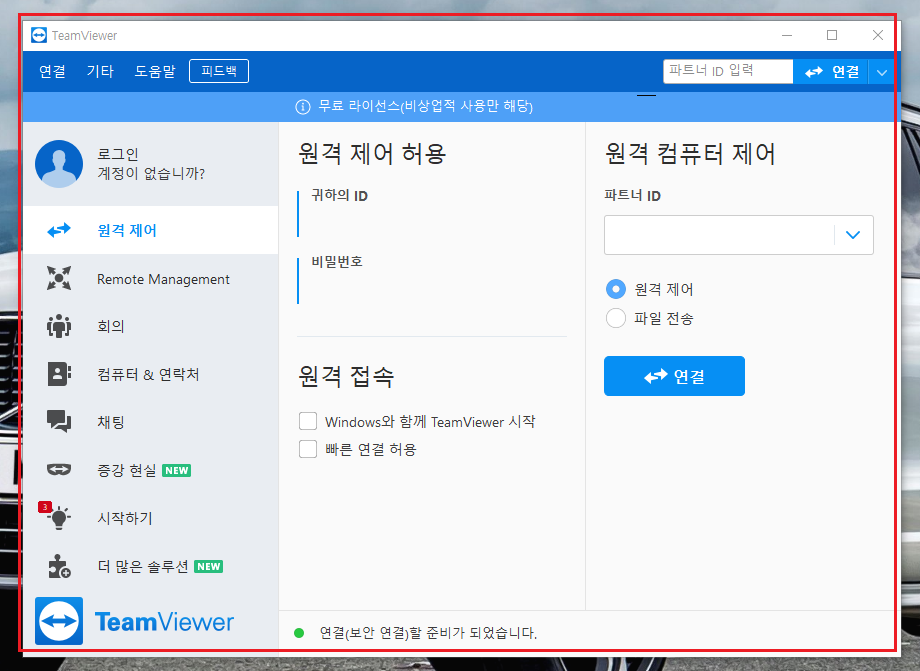This screenshot has height=671, width=920.
Task: Open the 시작하기 tab
Action: point(150,518)
